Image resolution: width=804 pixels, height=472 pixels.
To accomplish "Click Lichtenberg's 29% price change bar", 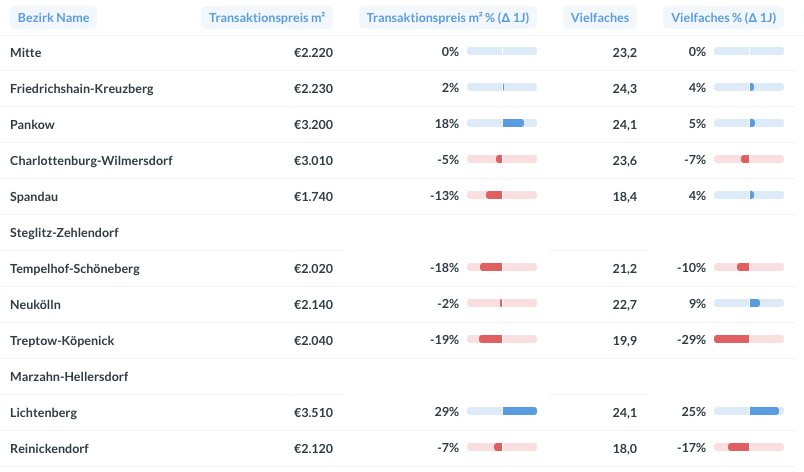I will click(502, 412).
